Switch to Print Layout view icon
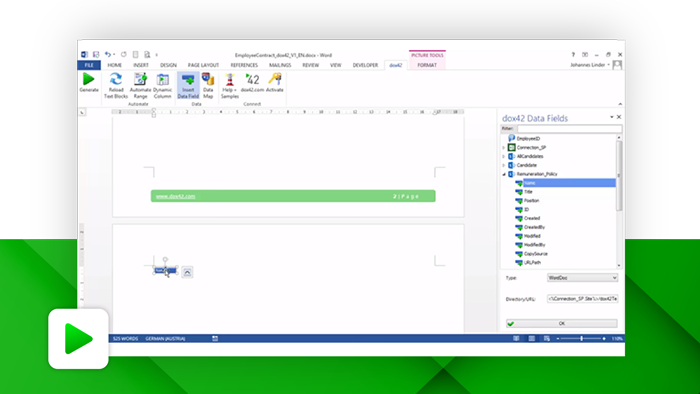 tap(532, 339)
